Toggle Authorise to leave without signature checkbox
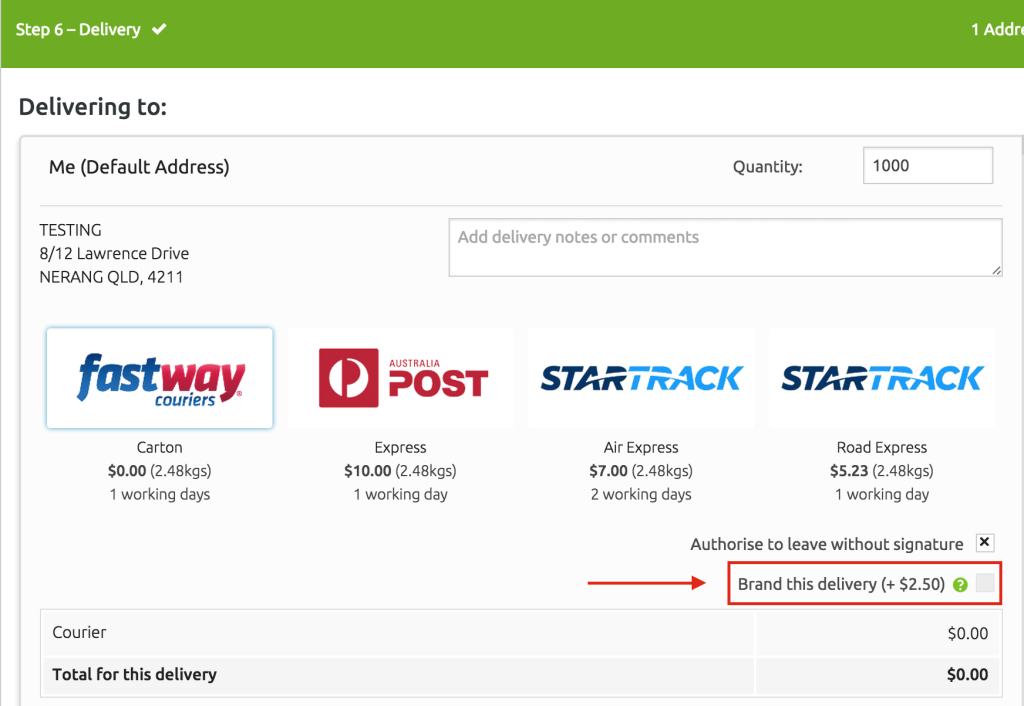Screen dimensions: 1024x706 [985, 543]
